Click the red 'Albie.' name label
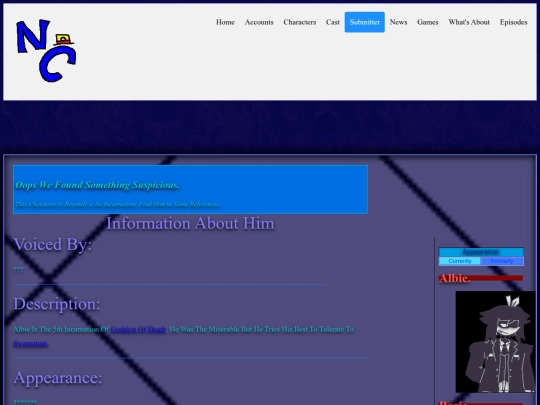 [x=455, y=278]
